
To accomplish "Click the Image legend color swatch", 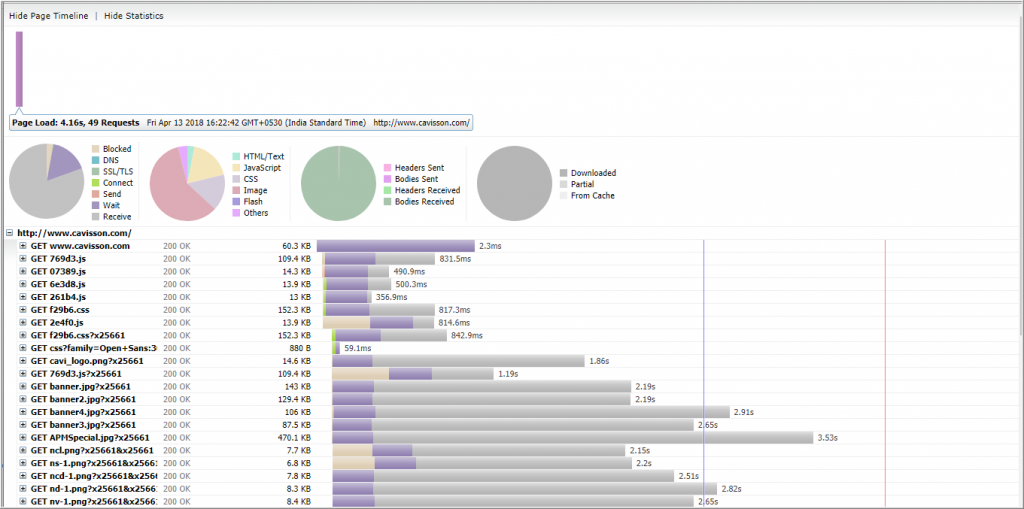I will (x=236, y=190).
